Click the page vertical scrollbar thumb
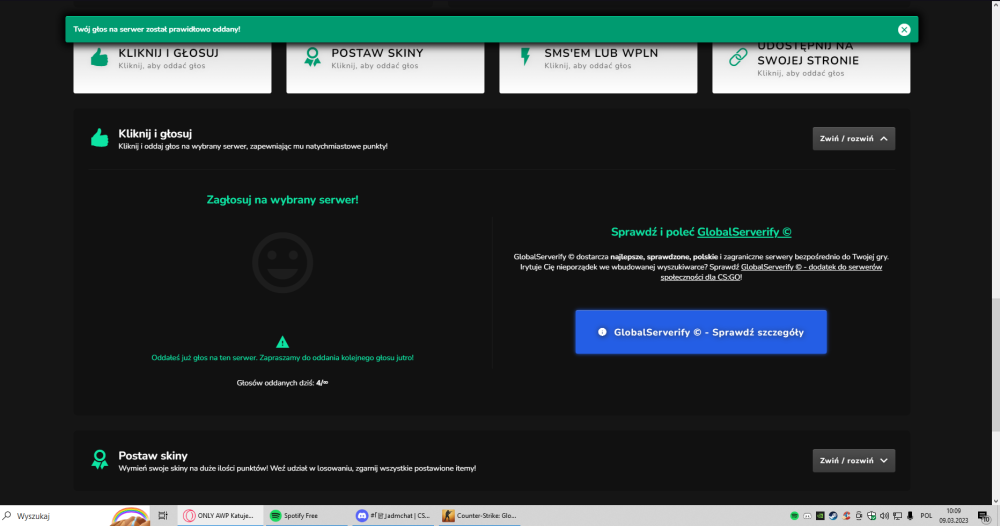Screen dimensions: 1000x526 [x=996, y=365]
